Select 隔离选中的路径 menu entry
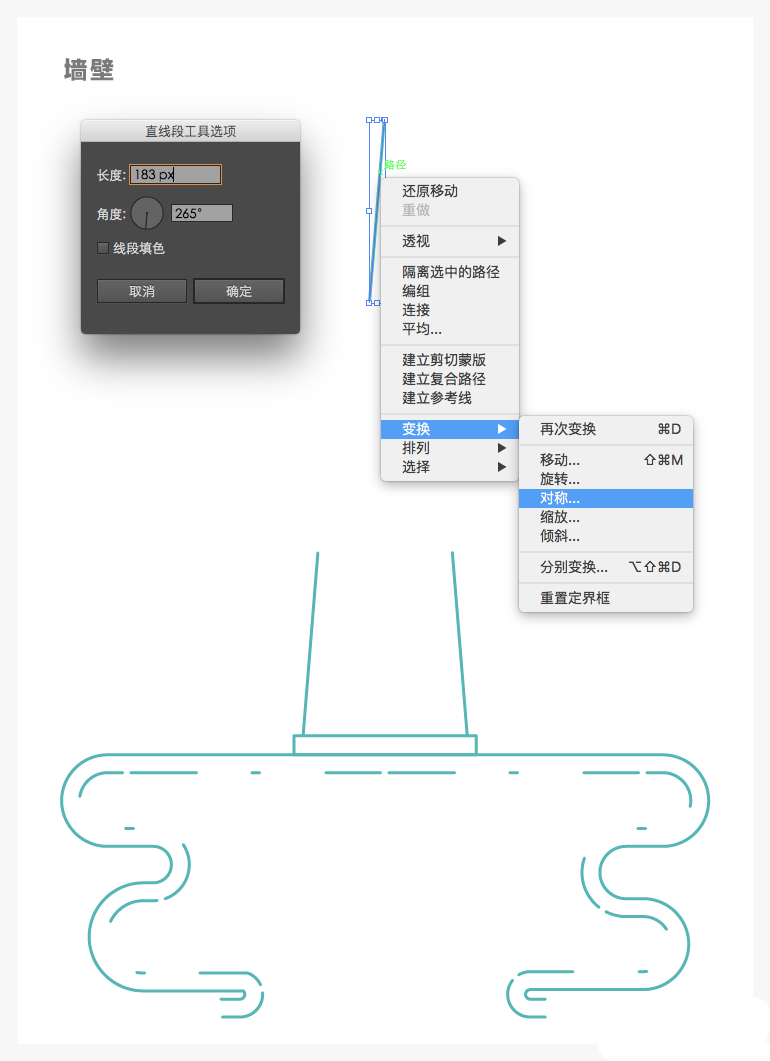This screenshot has width=770, height=1061. click(450, 272)
